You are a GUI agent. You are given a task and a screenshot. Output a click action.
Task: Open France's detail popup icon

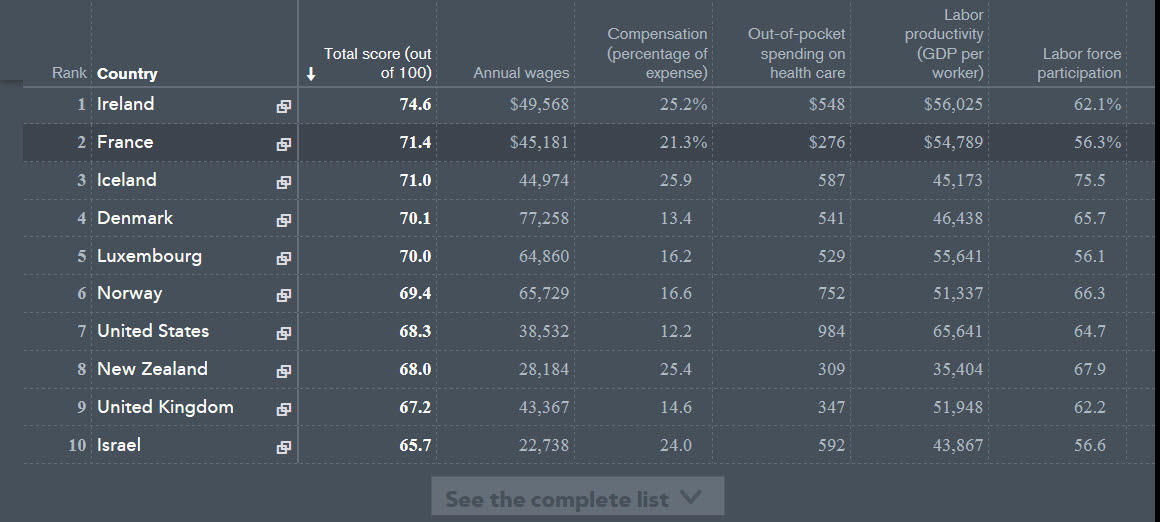pyautogui.click(x=284, y=144)
